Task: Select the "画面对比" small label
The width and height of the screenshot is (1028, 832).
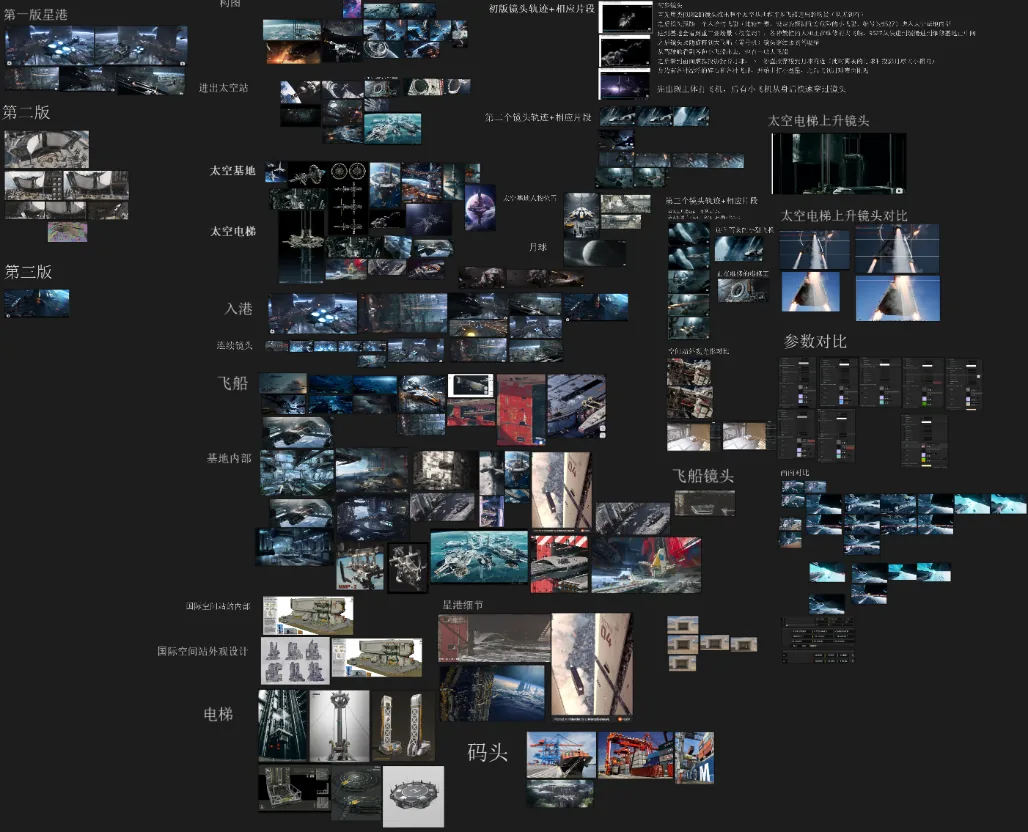Action: coord(795,473)
